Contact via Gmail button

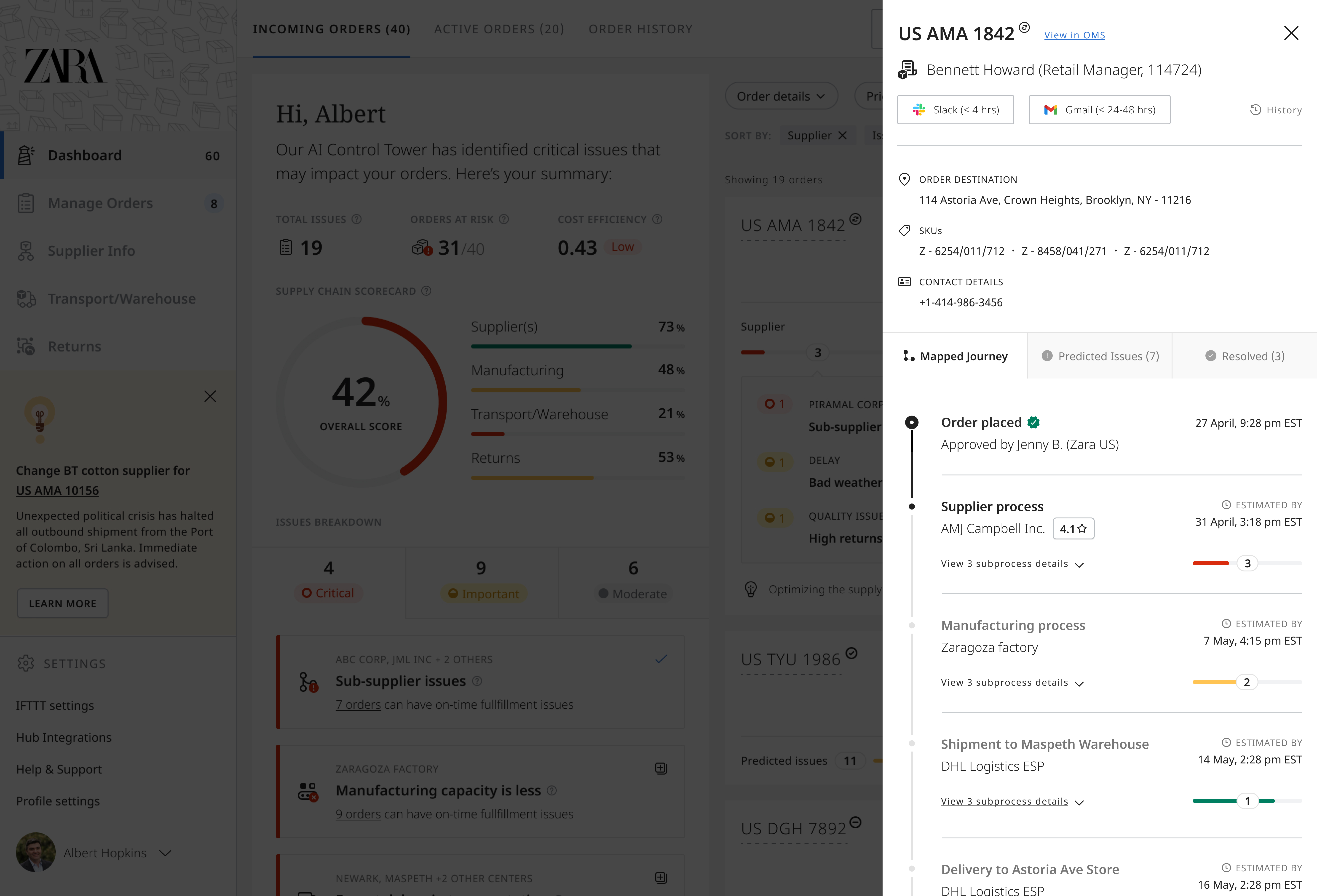pos(1099,110)
